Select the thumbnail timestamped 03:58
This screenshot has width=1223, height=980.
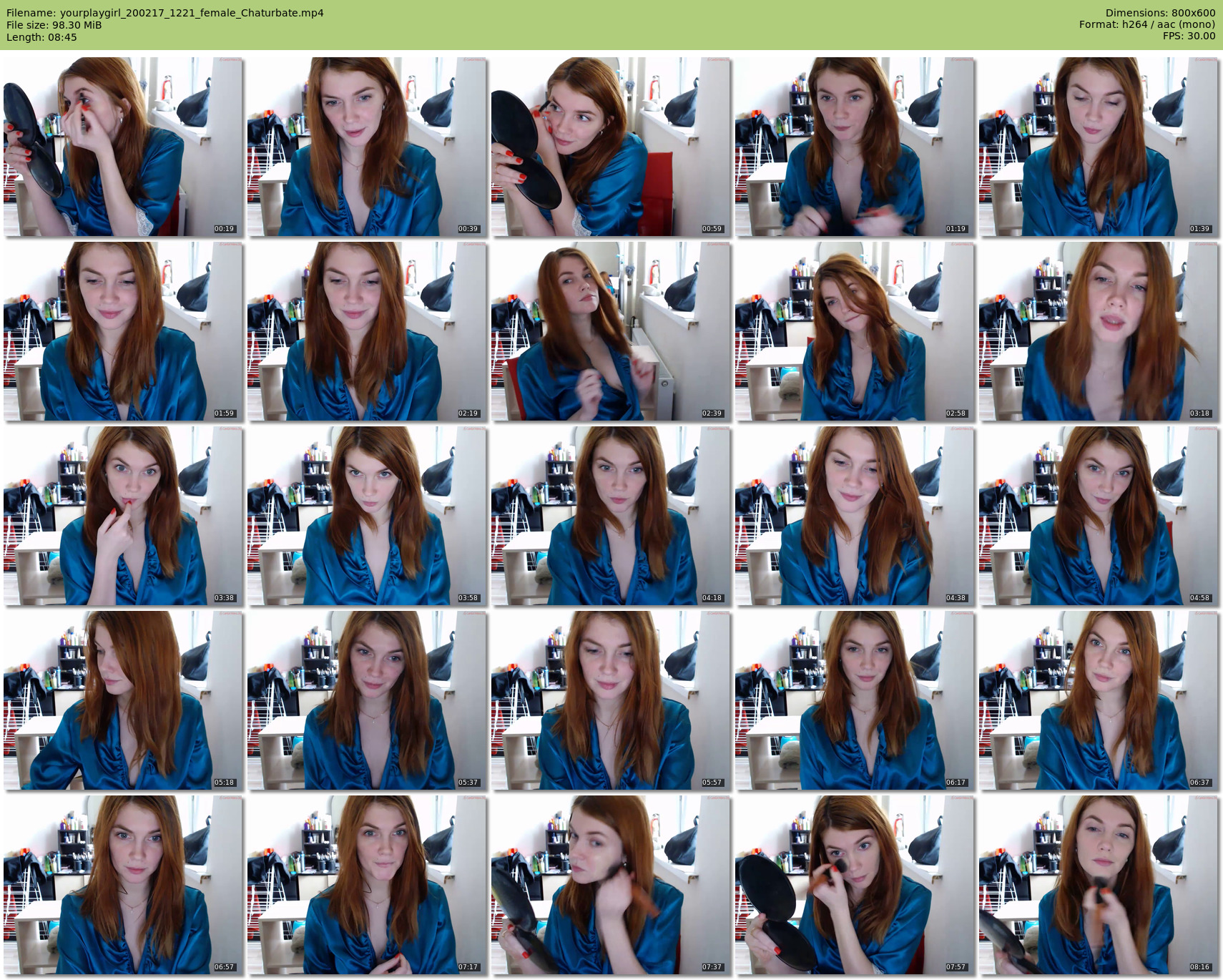pyautogui.click(x=367, y=516)
